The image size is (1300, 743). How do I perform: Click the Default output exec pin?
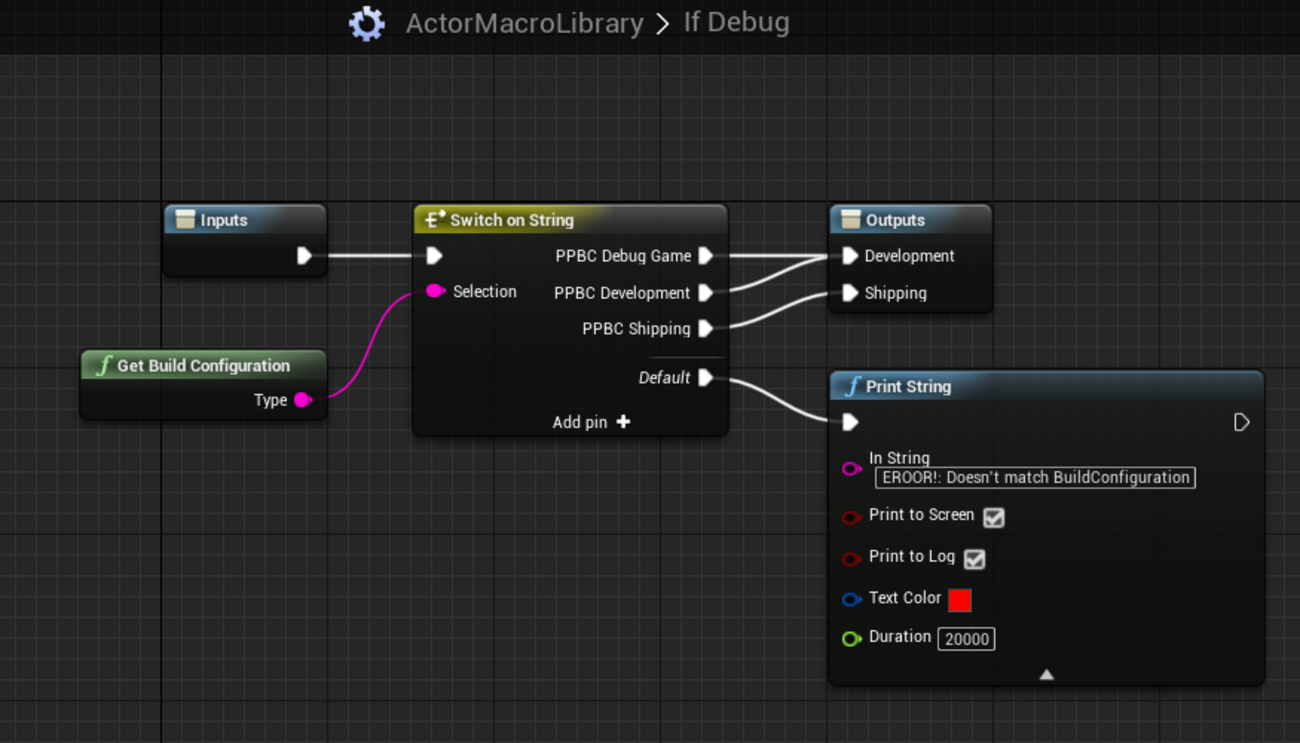click(706, 378)
